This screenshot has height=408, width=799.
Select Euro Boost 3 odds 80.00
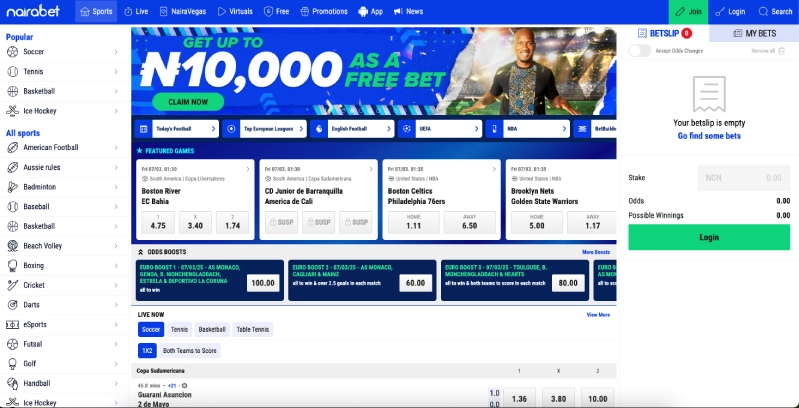pos(568,283)
